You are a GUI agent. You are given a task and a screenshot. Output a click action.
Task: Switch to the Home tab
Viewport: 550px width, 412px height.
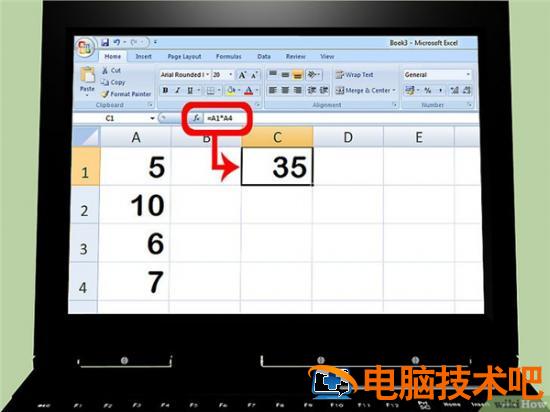pyautogui.click(x=112, y=56)
